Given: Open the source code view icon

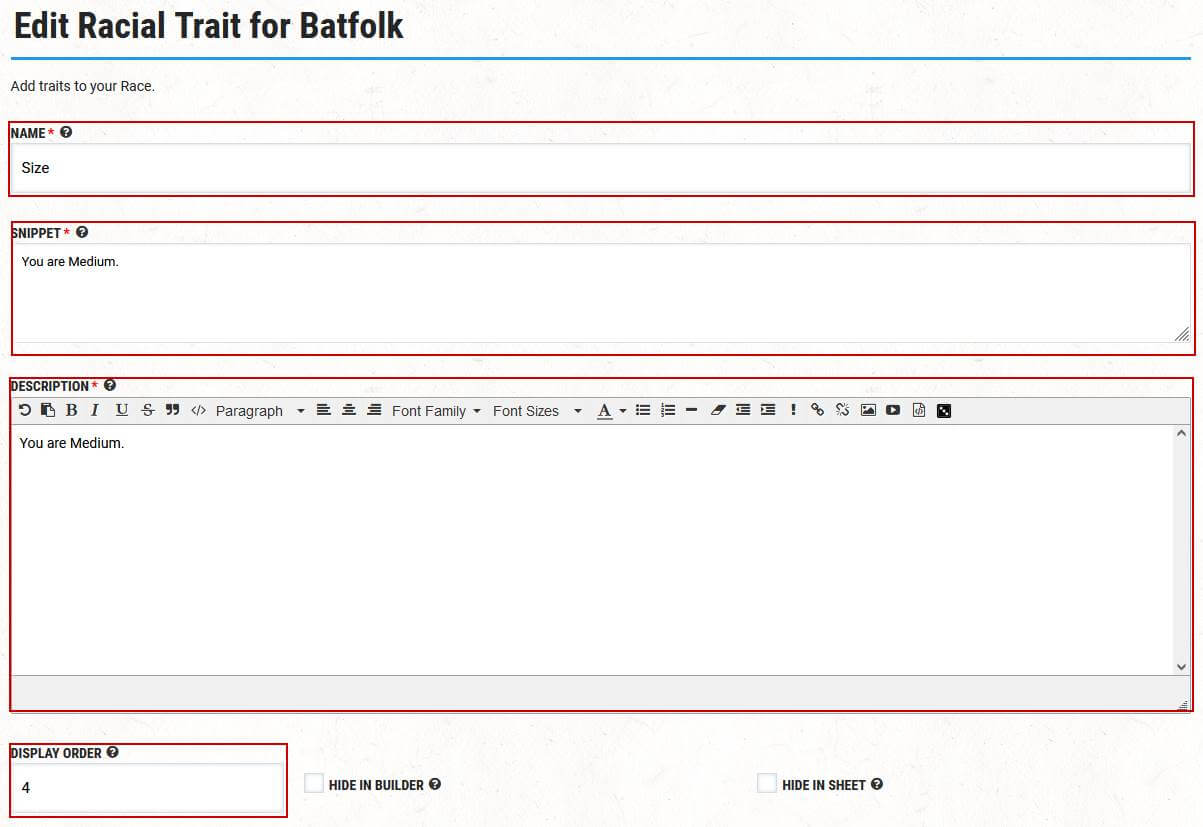Looking at the screenshot, I should 198,410.
